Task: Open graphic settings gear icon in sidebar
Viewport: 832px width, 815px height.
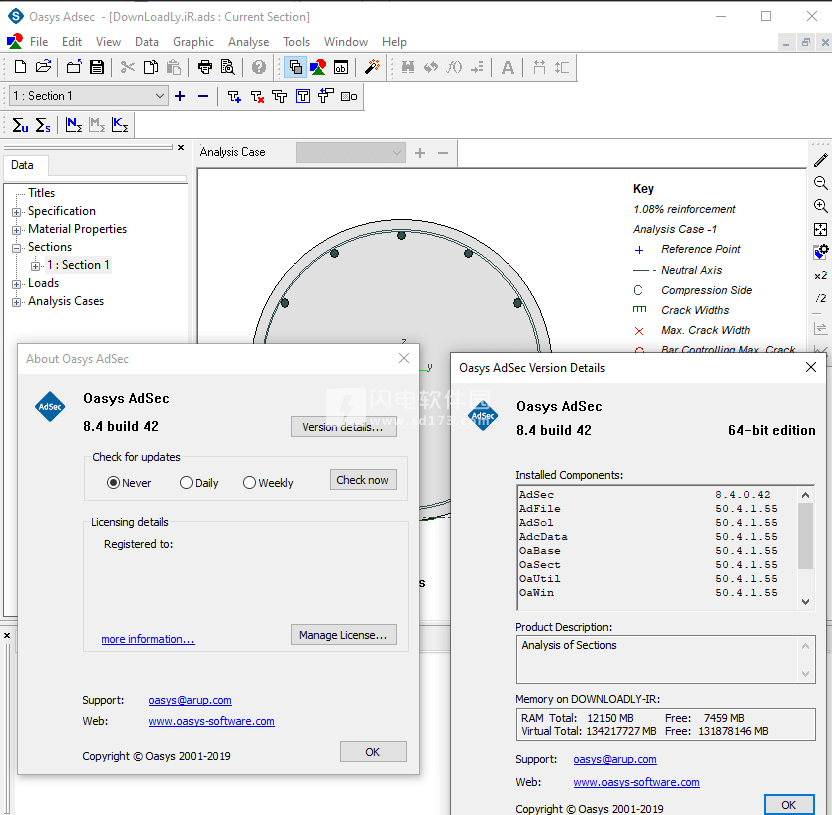Action: [820, 252]
